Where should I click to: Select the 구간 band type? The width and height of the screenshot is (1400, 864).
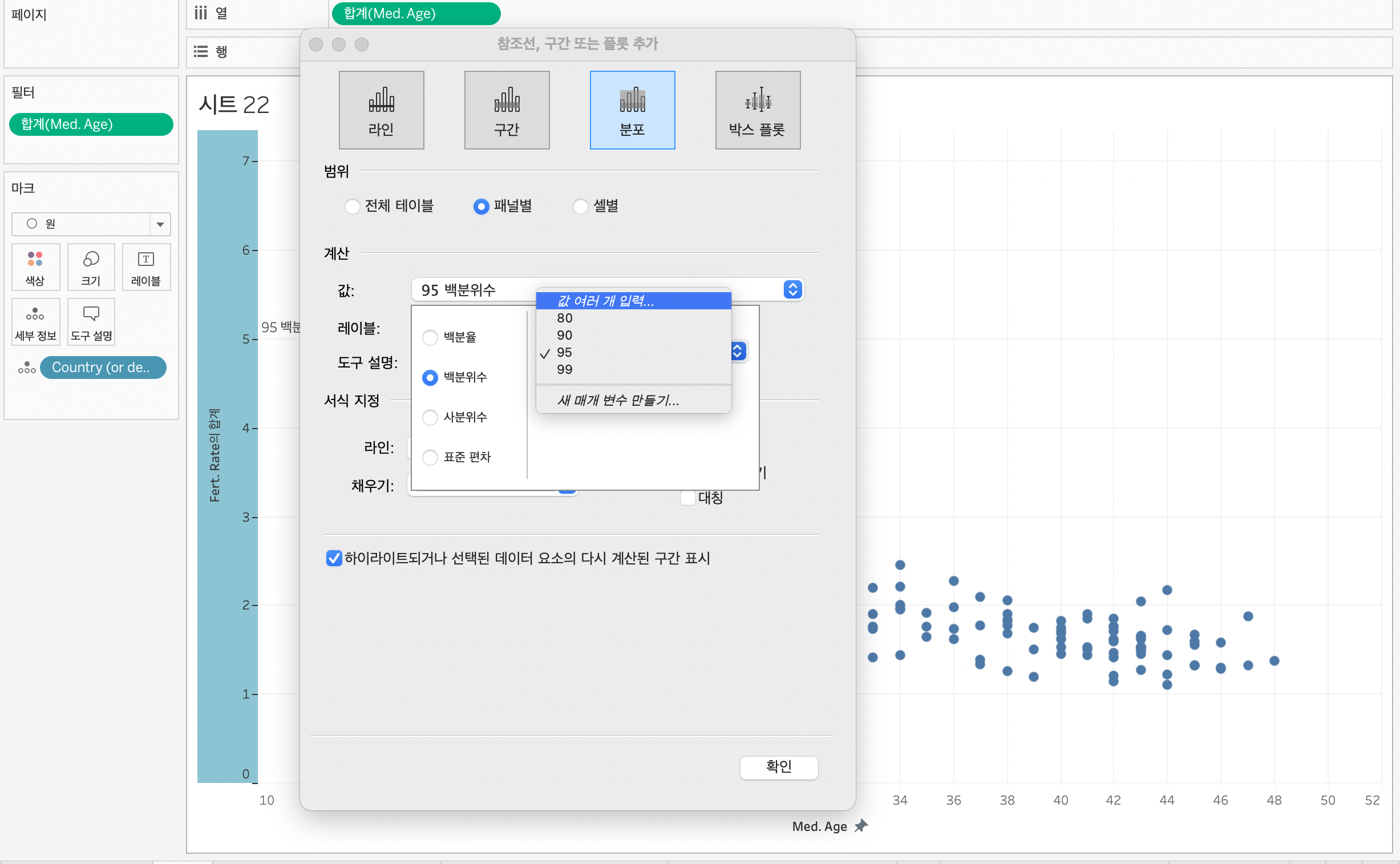click(507, 110)
